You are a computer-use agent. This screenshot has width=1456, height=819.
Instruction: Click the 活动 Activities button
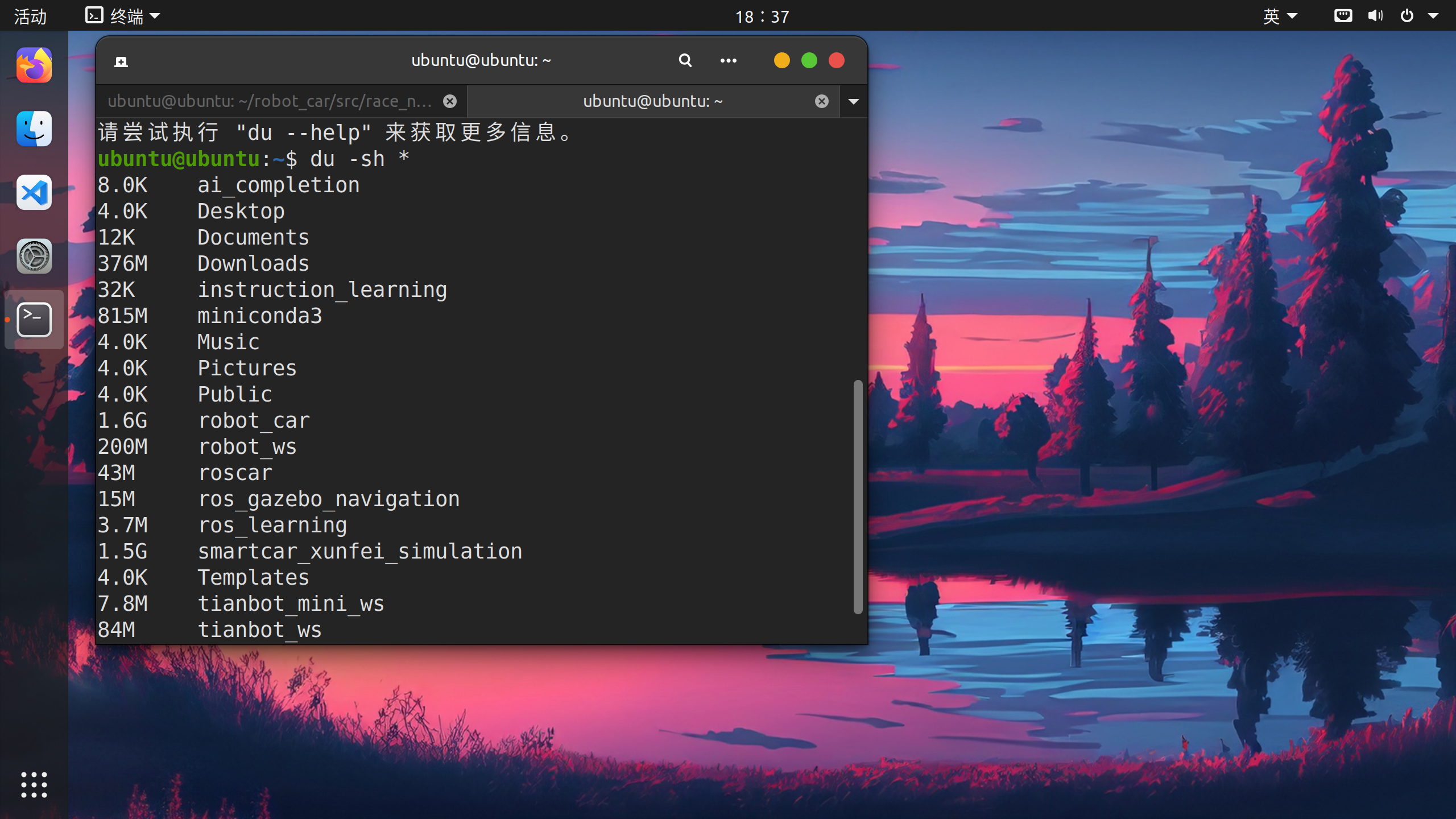point(30,16)
